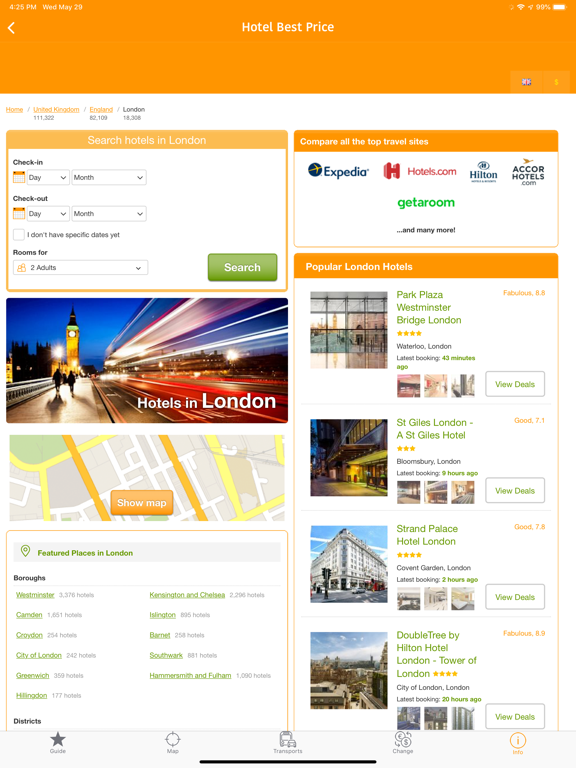The width and height of the screenshot is (576, 768).
Task: Click the 'Fabulous, 8.8' rating text
Action: 524,293
